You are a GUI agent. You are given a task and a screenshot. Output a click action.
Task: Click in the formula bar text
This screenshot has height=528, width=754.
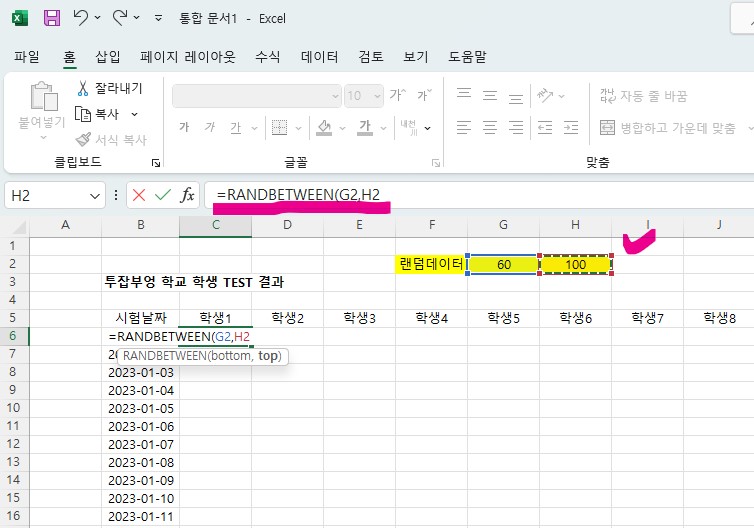tap(298, 195)
